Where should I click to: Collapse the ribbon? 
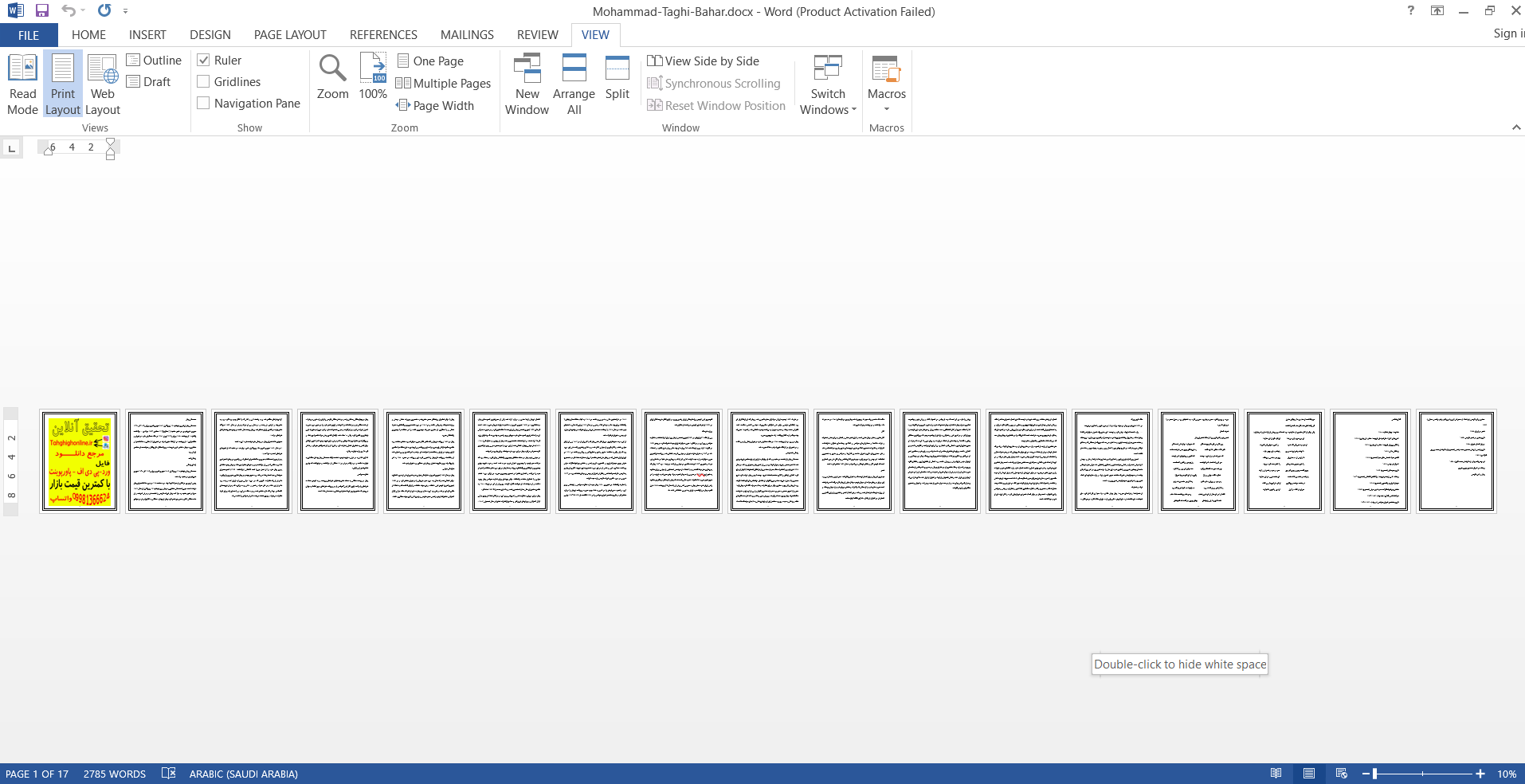point(1516,127)
